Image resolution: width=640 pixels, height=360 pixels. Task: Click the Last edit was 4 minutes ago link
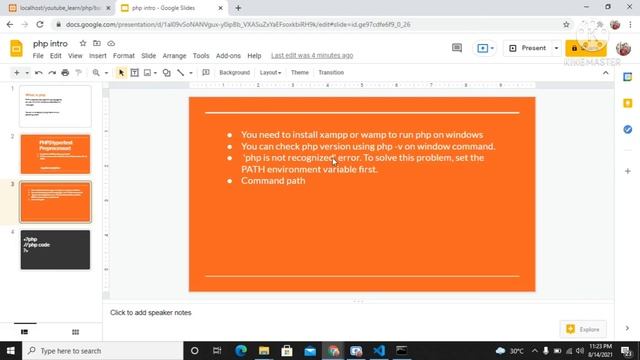312,56
